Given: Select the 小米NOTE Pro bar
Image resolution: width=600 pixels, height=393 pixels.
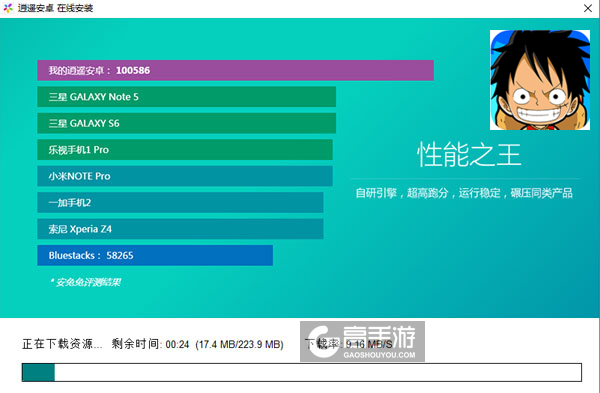Looking at the screenshot, I should coord(185,176).
